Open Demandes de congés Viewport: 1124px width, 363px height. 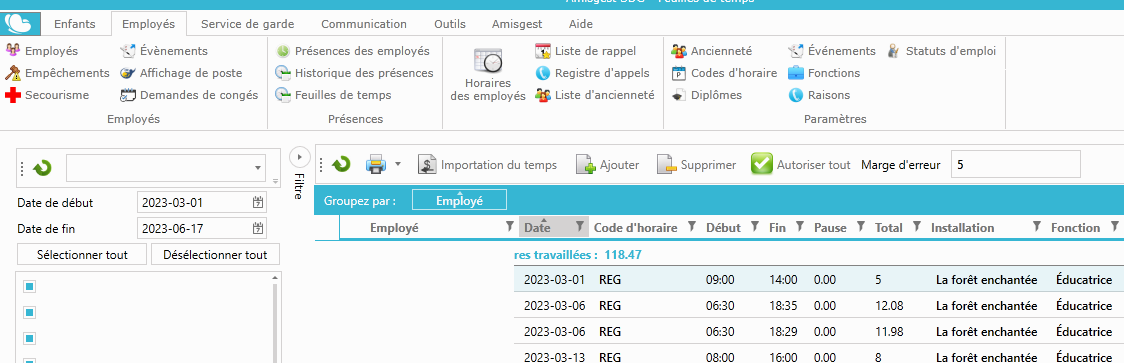pyautogui.click(x=189, y=95)
